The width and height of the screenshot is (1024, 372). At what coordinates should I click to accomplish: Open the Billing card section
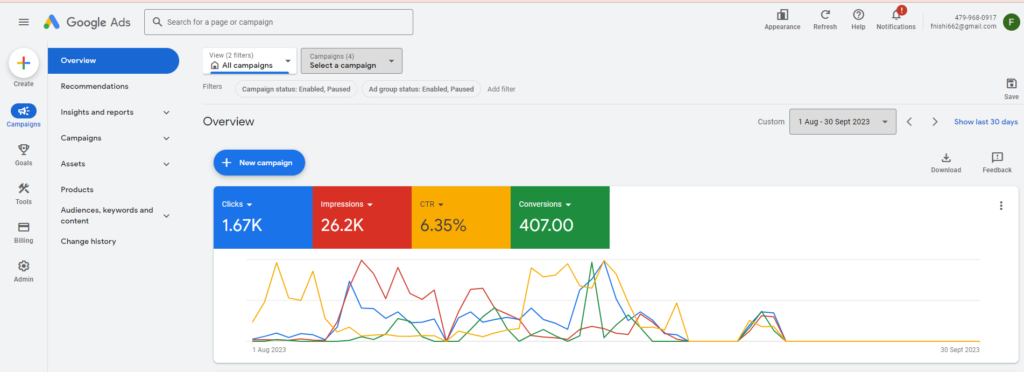point(24,227)
